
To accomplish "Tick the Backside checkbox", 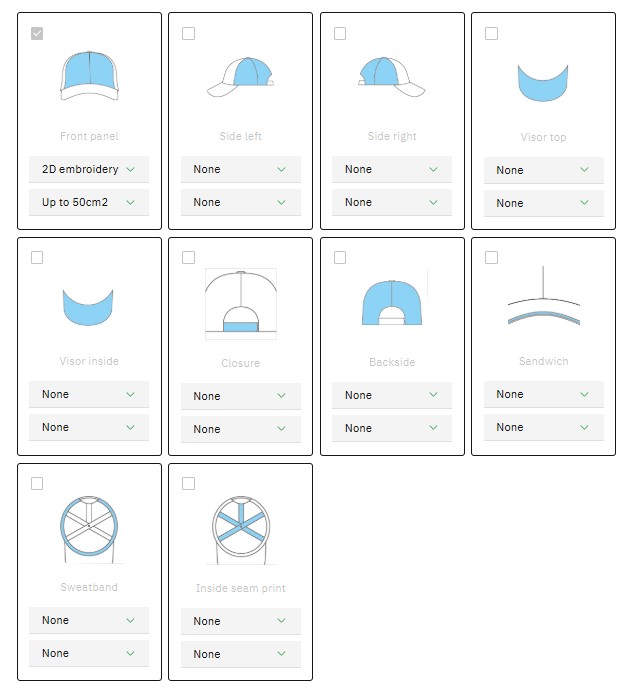I will [340, 258].
